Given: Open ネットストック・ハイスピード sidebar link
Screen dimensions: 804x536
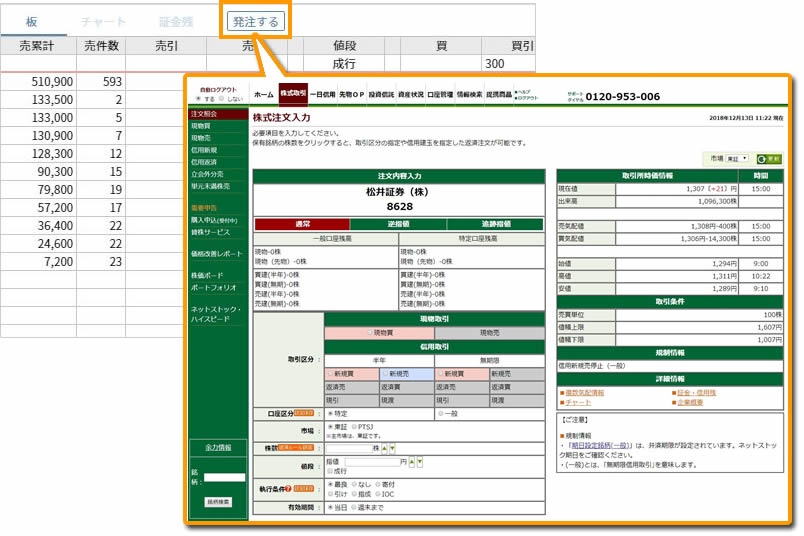Looking at the screenshot, I should (x=216, y=314).
